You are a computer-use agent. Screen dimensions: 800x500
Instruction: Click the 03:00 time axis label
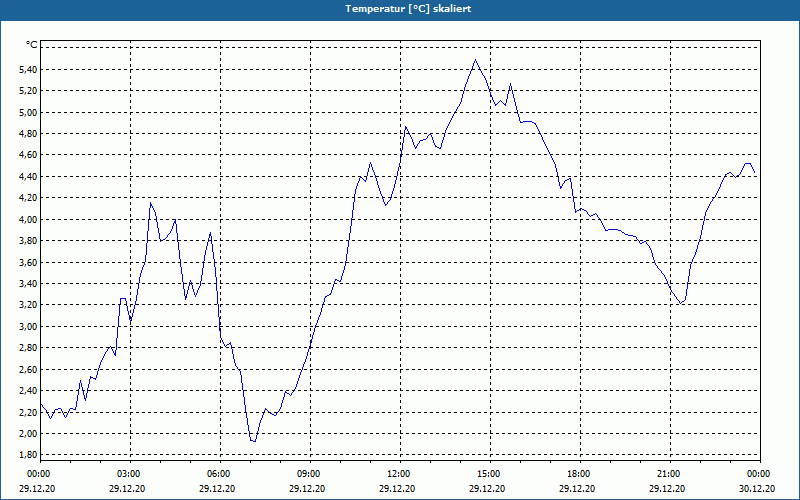click(131, 474)
